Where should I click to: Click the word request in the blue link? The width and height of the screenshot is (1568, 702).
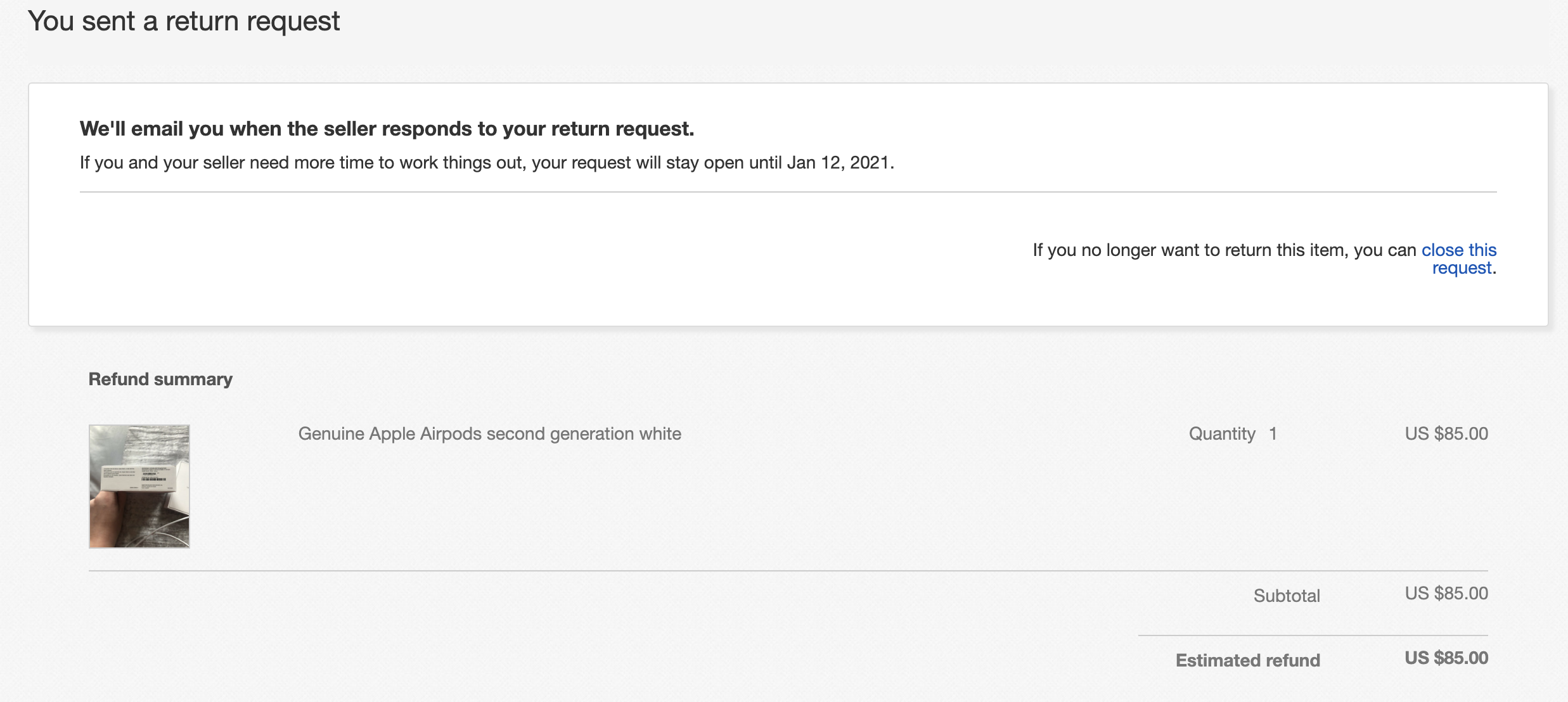[1461, 267]
